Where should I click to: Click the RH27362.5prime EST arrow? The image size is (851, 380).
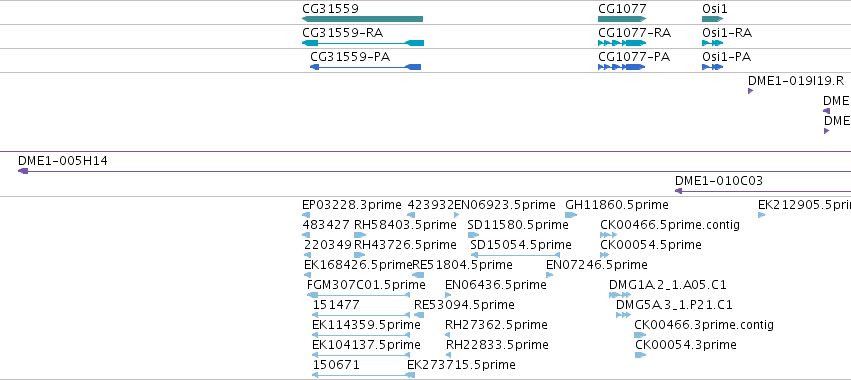tap(448, 335)
